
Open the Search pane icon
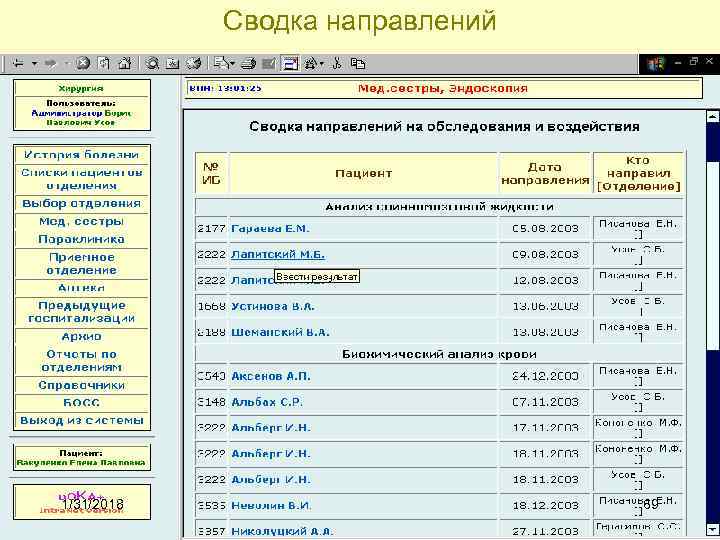(x=152, y=63)
